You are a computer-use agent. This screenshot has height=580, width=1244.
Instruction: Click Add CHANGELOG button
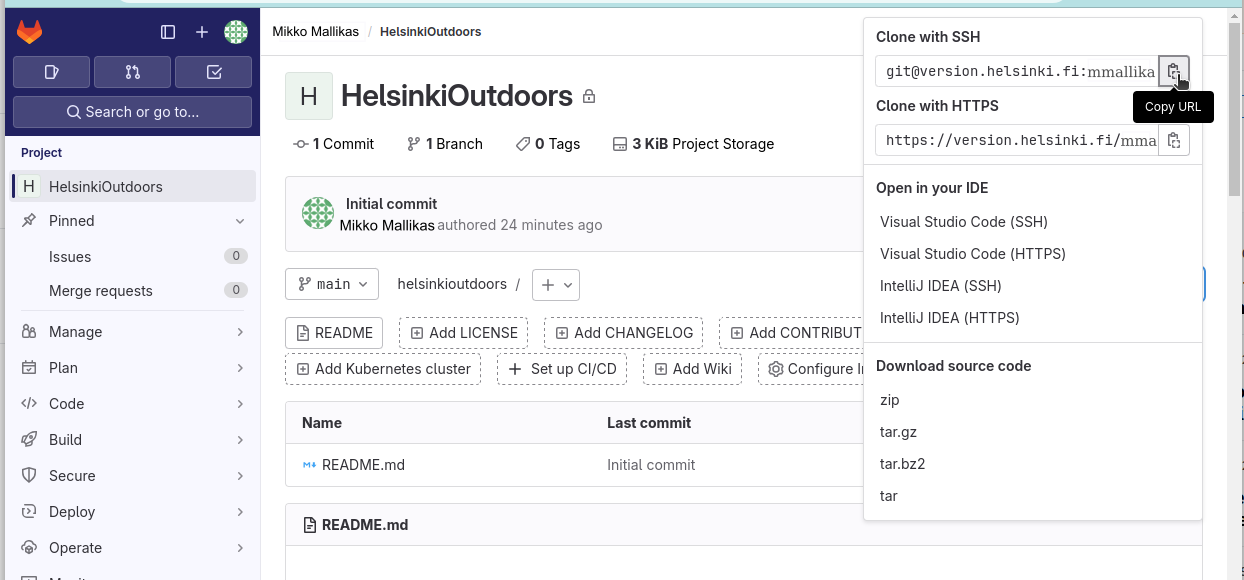(x=624, y=333)
